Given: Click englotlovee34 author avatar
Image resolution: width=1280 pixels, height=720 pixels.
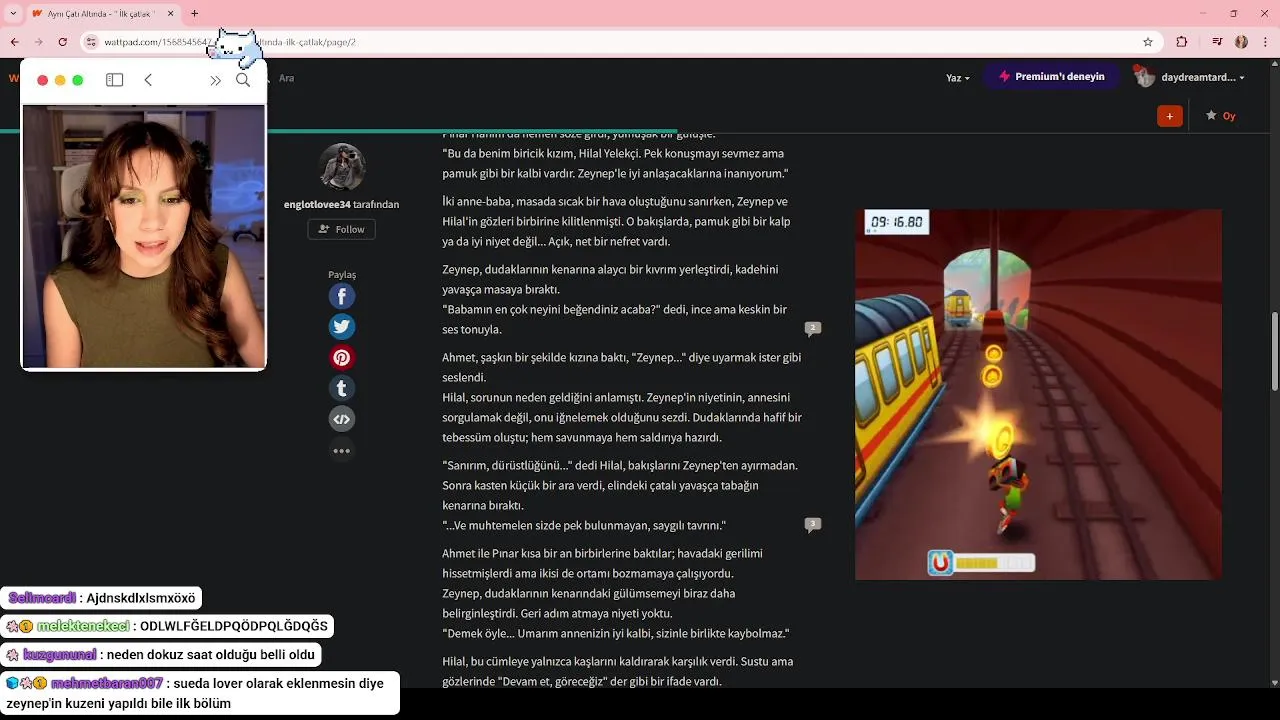Looking at the screenshot, I should point(342,167).
